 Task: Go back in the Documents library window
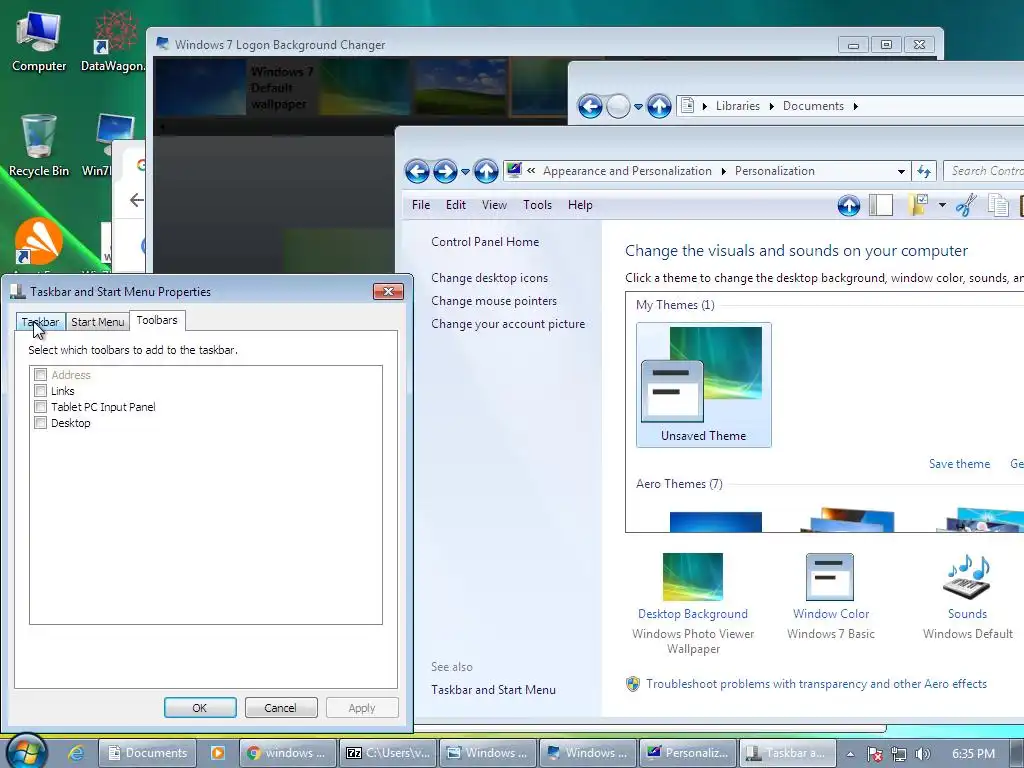[x=590, y=106]
